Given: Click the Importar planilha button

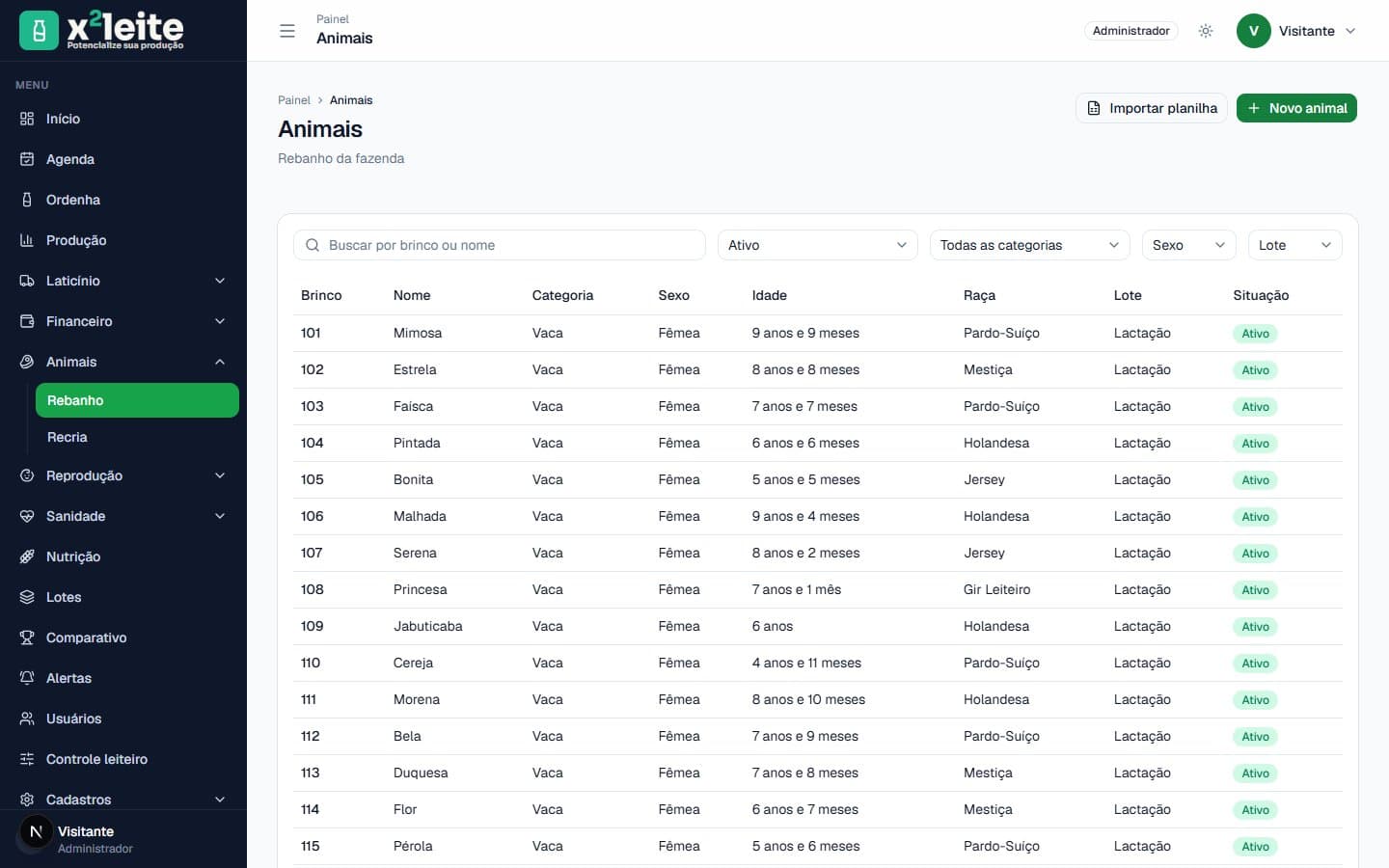Looking at the screenshot, I should click(x=1152, y=108).
